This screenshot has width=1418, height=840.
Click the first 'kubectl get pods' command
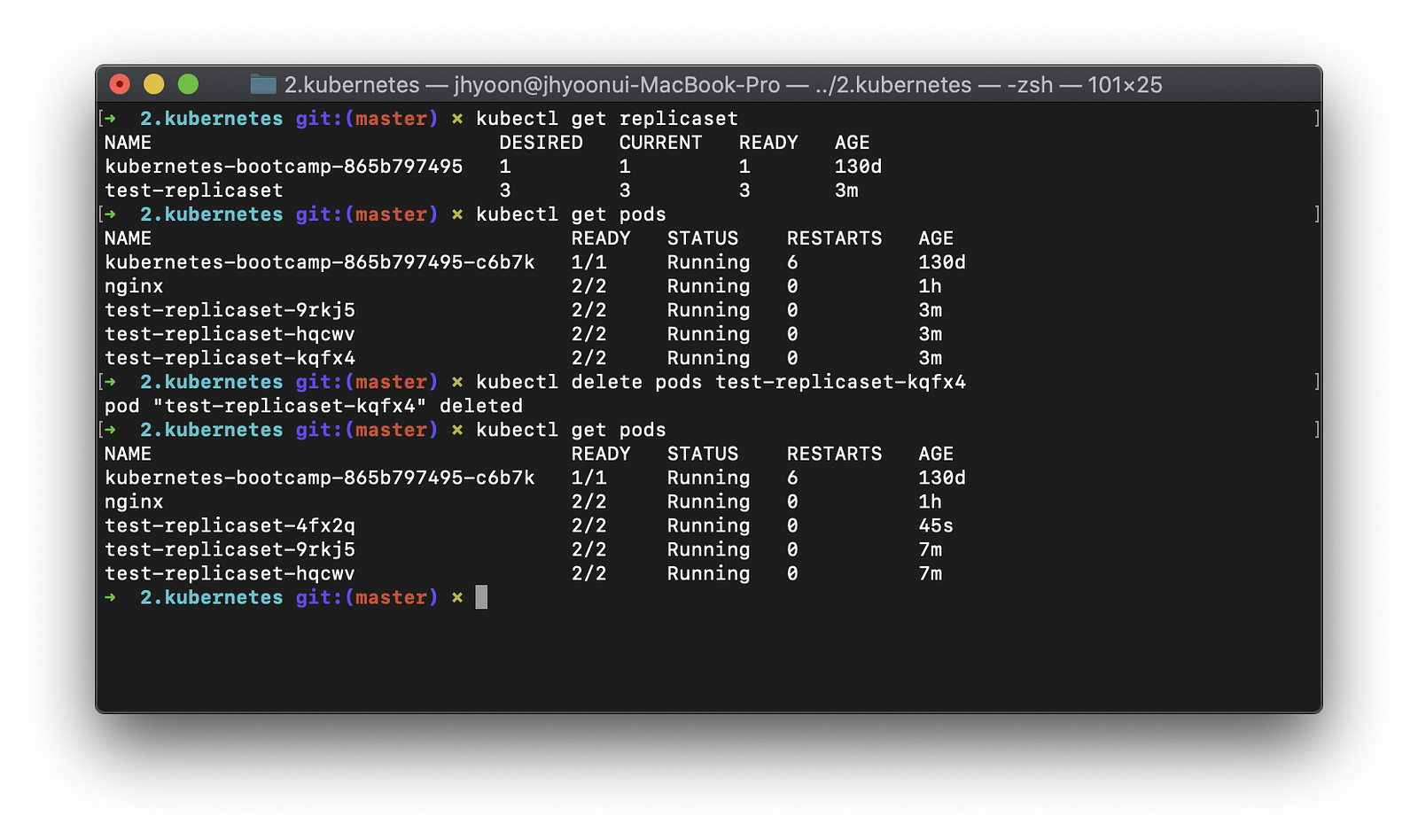(571, 214)
